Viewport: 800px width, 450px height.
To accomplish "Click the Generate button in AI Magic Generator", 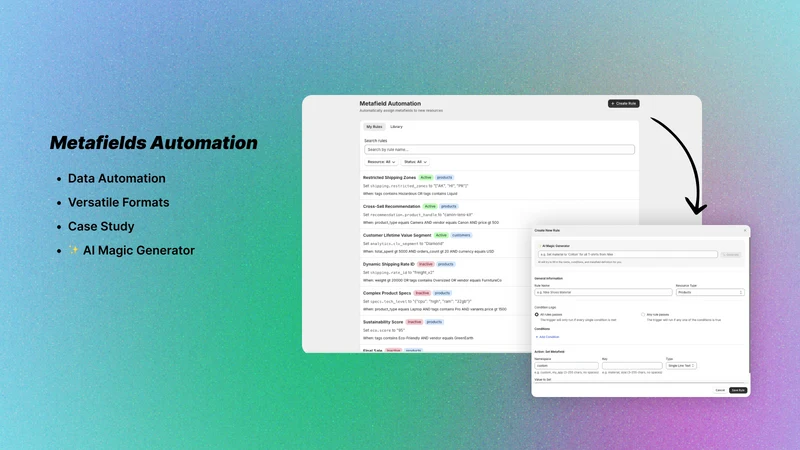I will tap(731, 255).
